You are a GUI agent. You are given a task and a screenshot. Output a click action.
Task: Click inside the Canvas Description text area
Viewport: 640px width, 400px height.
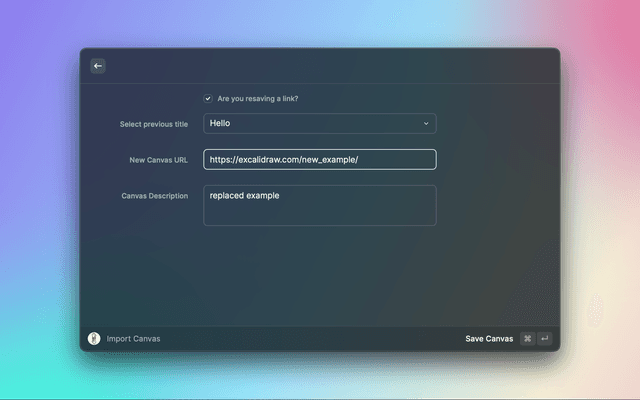[x=319, y=212]
